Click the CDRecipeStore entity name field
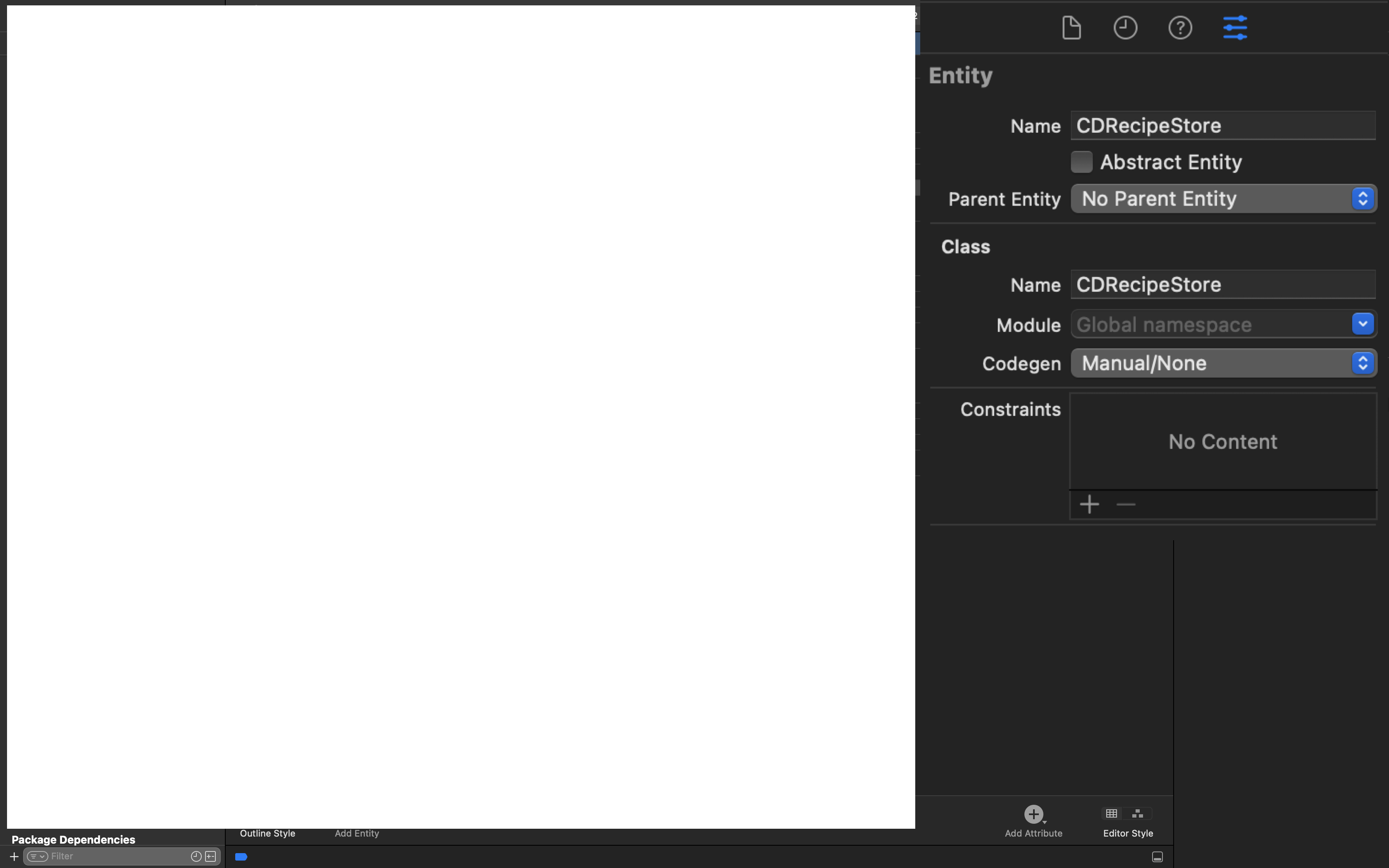 pyautogui.click(x=1223, y=124)
